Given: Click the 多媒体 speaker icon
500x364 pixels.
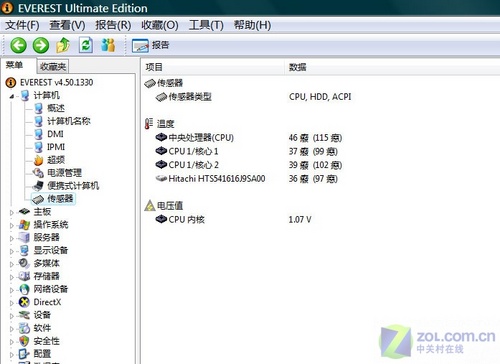Looking at the screenshot, I should tap(24, 263).
